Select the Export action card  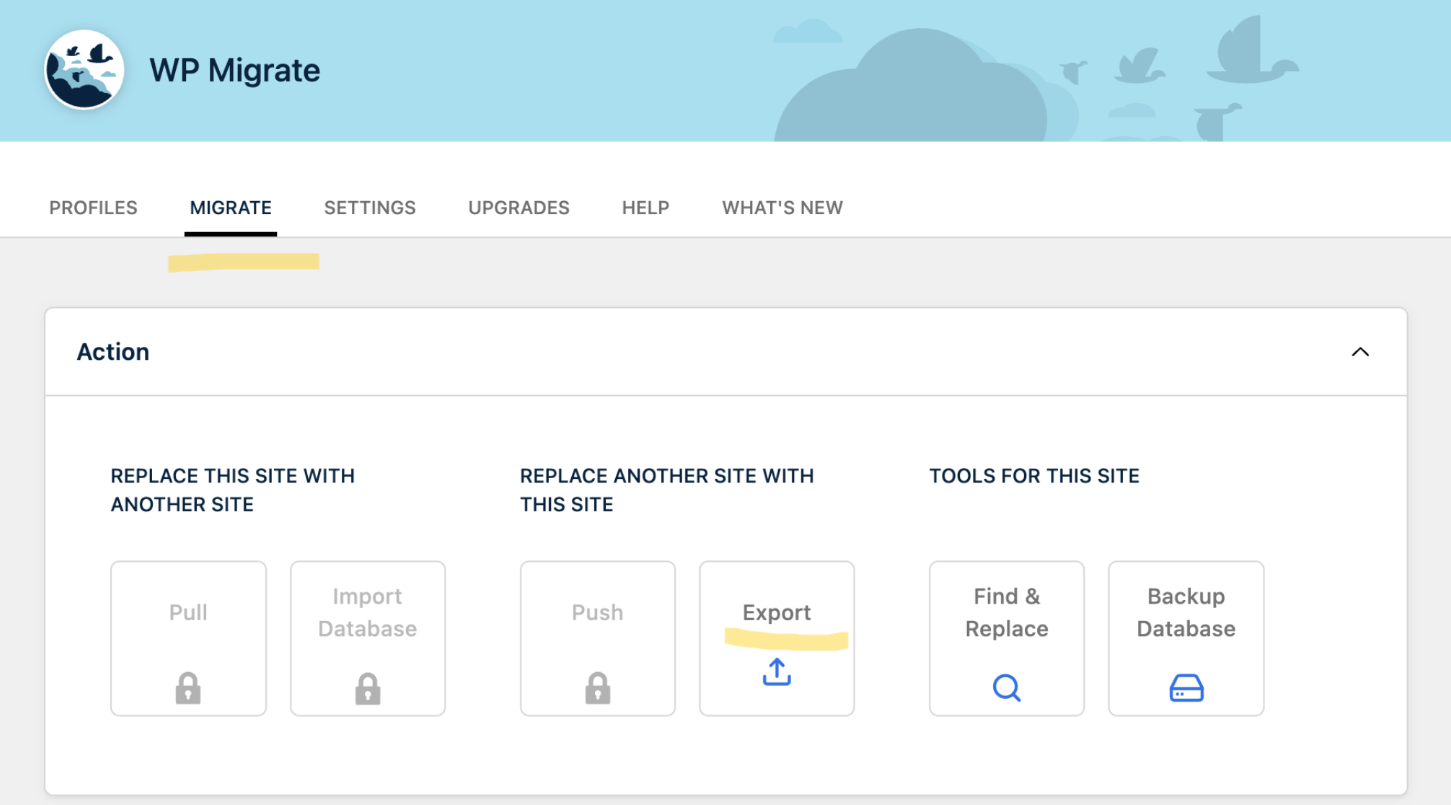(x=777, y=638)
